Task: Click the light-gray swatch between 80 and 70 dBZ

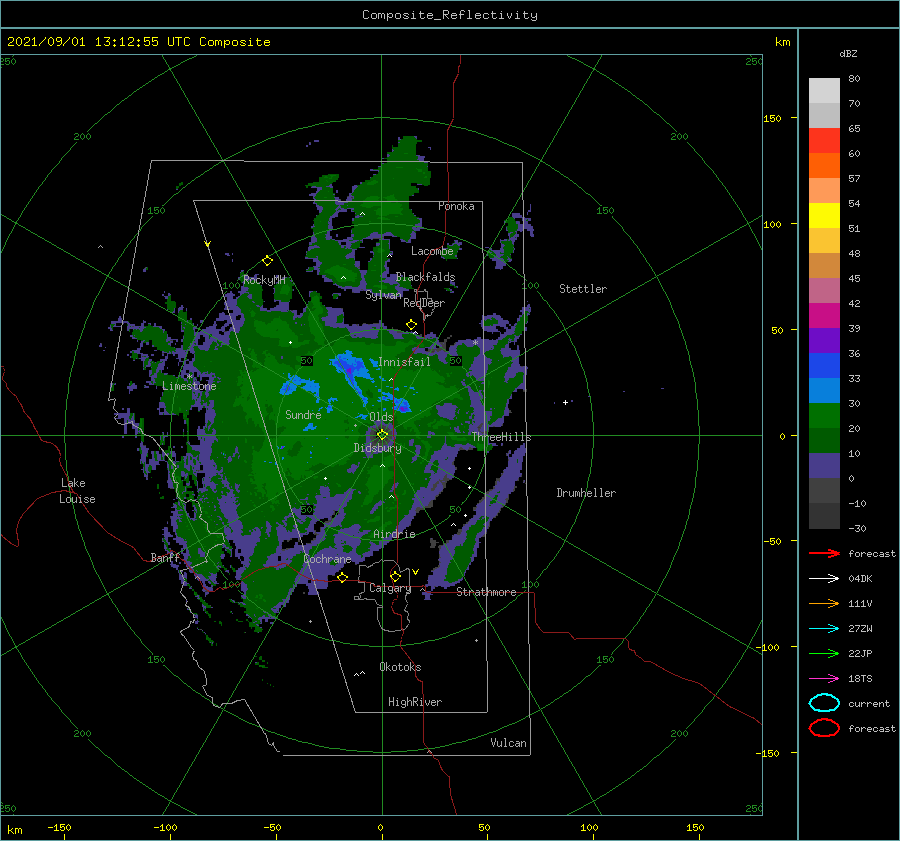Action: pyautogui.click(x=824, y=91)
